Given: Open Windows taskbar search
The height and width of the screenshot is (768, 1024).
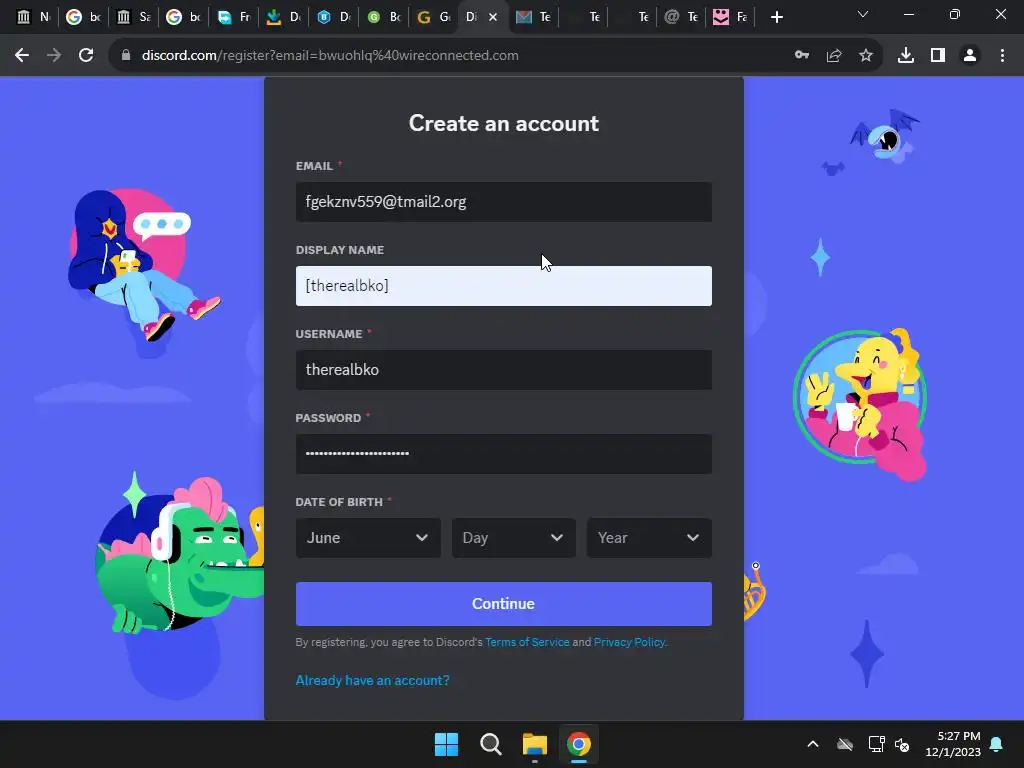Looking at the screenshot, I should click(x=490, y=744).
